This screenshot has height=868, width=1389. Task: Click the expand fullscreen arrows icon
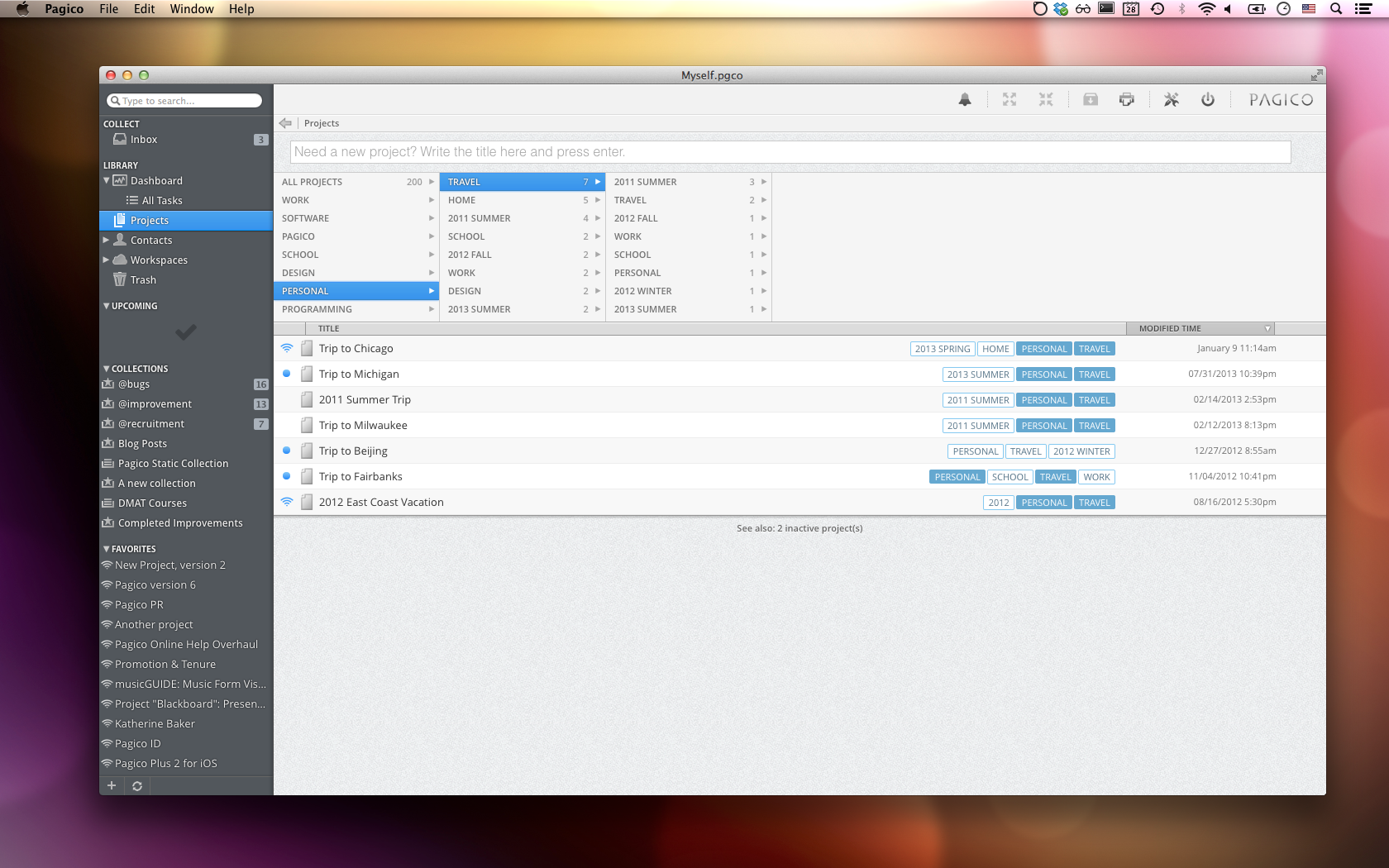pyautogui.click(x=1010, y=100)
